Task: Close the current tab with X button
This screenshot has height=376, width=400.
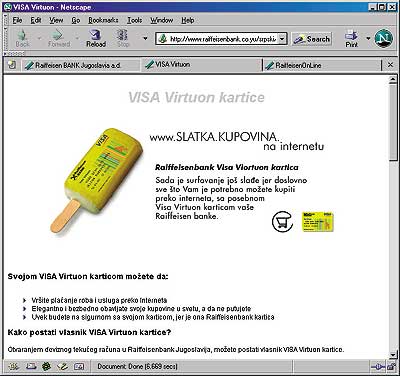Action: click(390, 65)
